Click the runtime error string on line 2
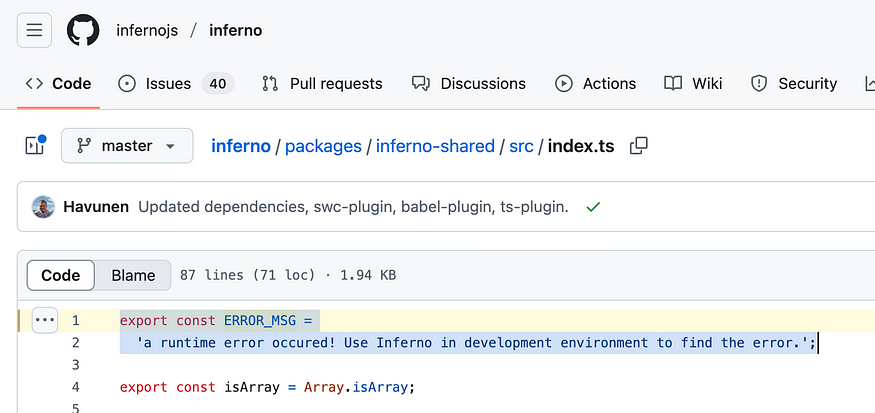This screenshot has height=413, width=875. [472, 343]
